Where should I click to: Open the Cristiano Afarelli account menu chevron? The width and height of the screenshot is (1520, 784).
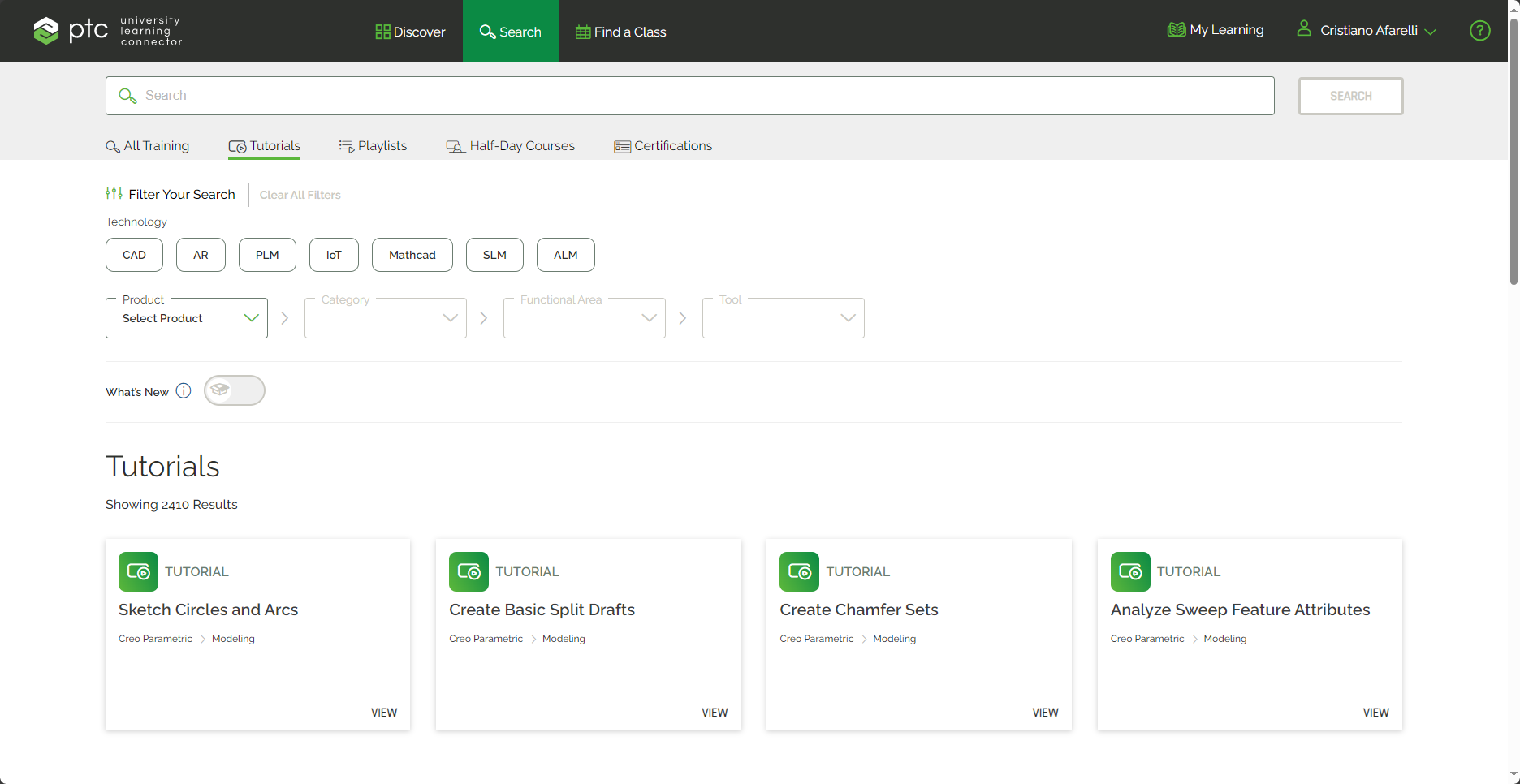(x=1431, y=31)
